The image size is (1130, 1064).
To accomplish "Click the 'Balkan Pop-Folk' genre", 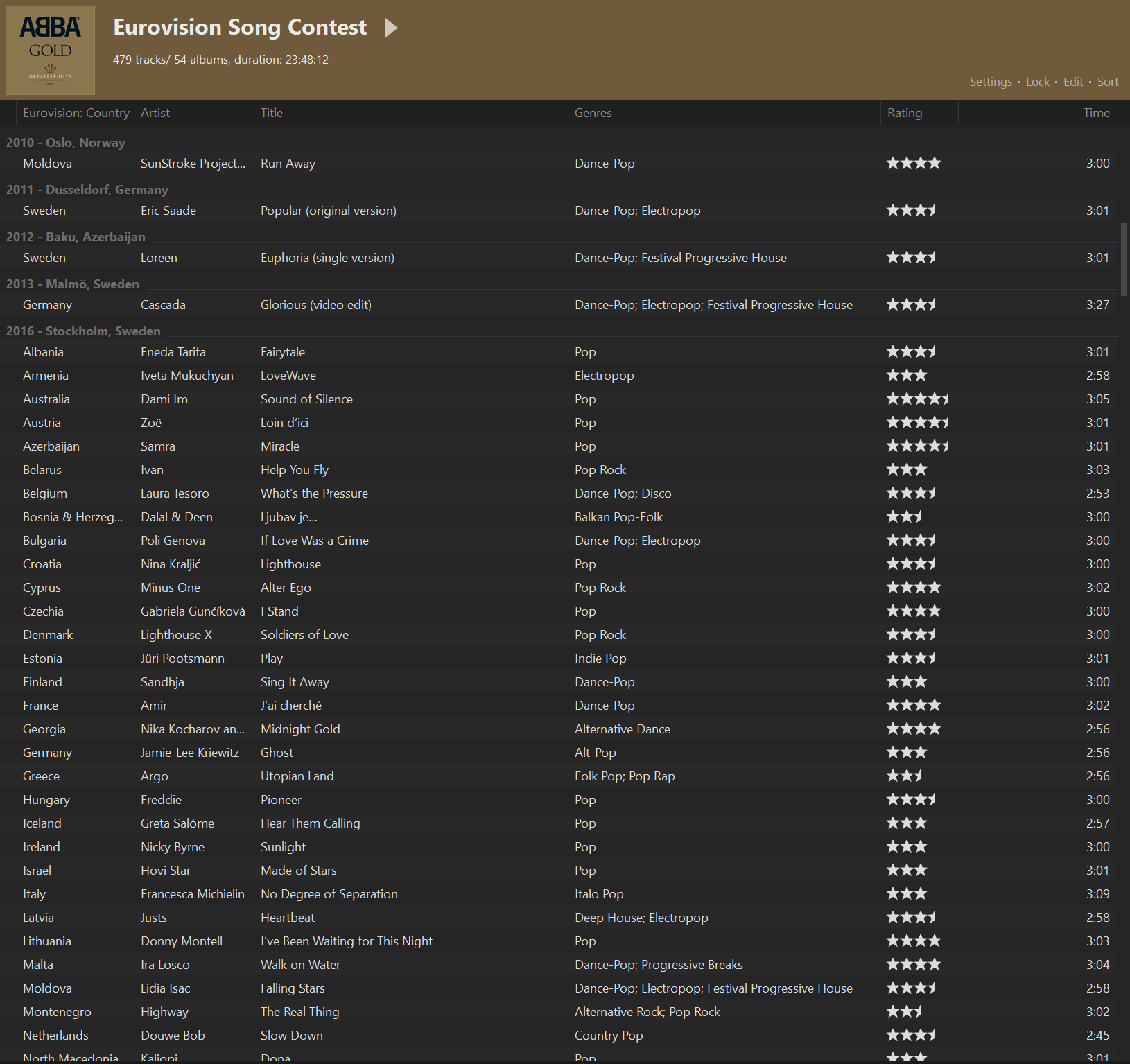I will coord(618,517).
